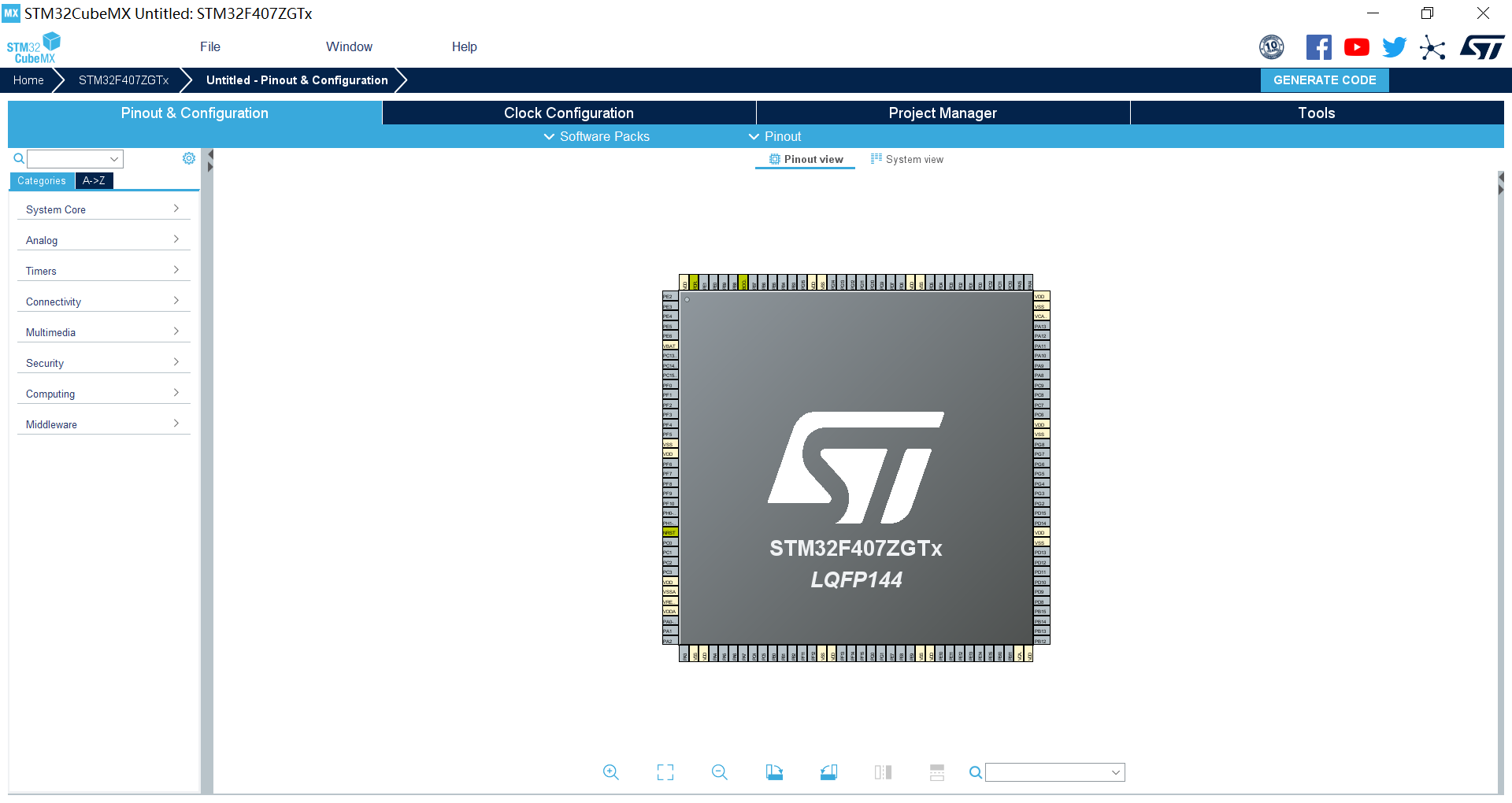Expand the Connectivity category

103,302
